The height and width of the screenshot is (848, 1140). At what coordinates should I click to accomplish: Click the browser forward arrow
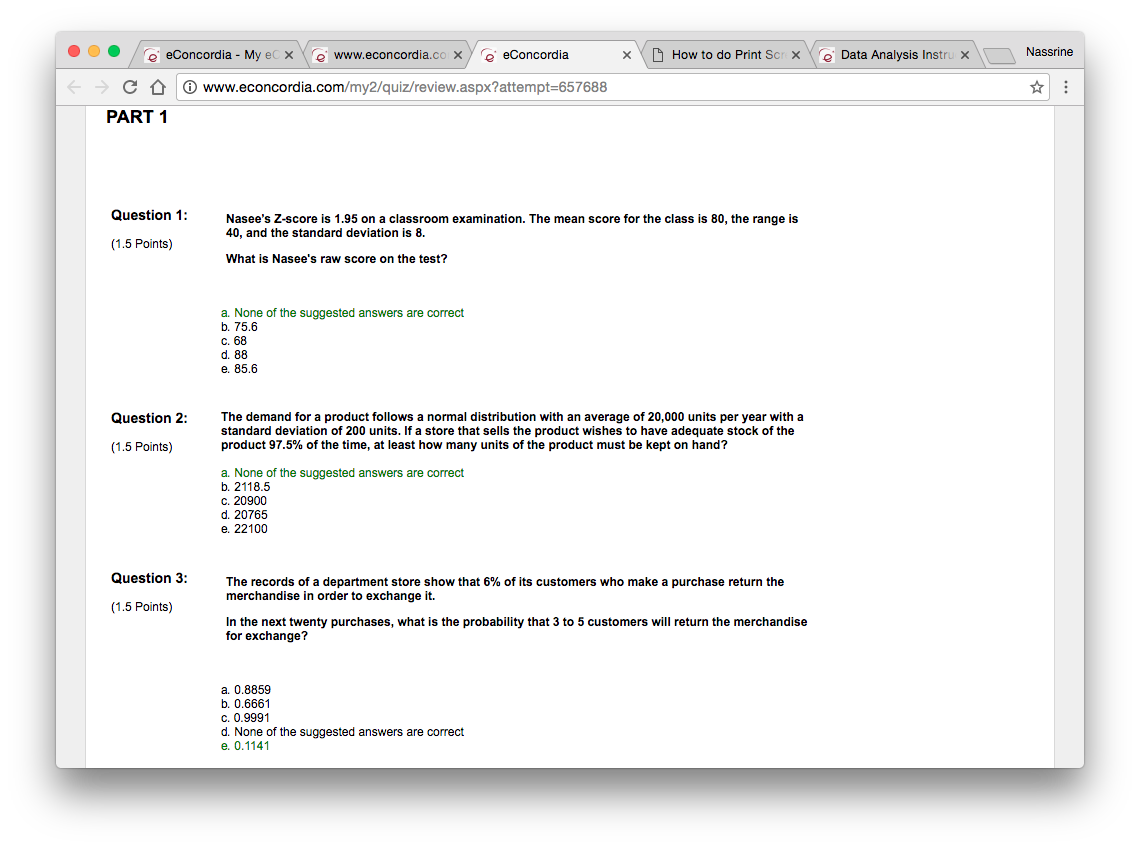click(x=102, y=87)
